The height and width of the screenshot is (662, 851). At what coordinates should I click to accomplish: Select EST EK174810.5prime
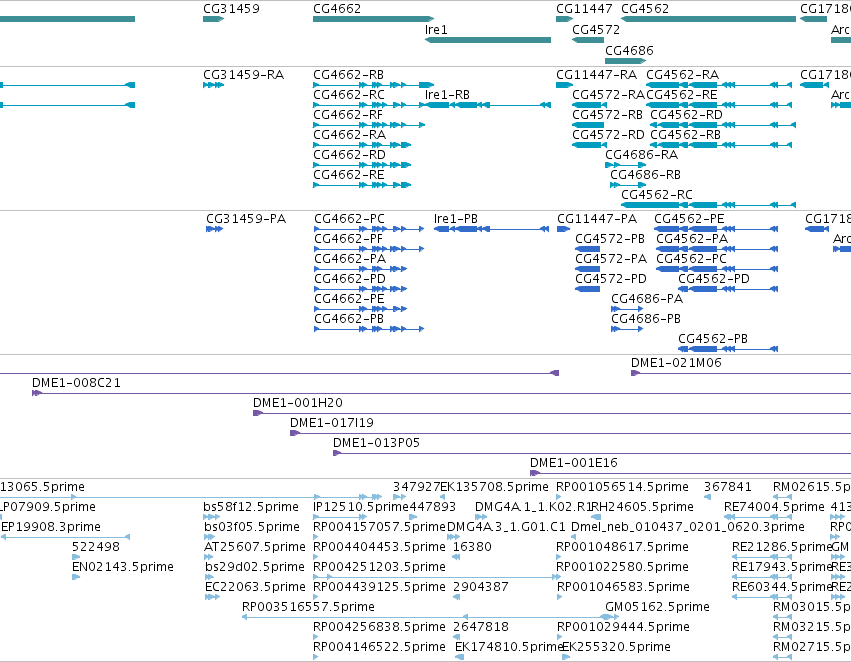click(x=509, y=647)
